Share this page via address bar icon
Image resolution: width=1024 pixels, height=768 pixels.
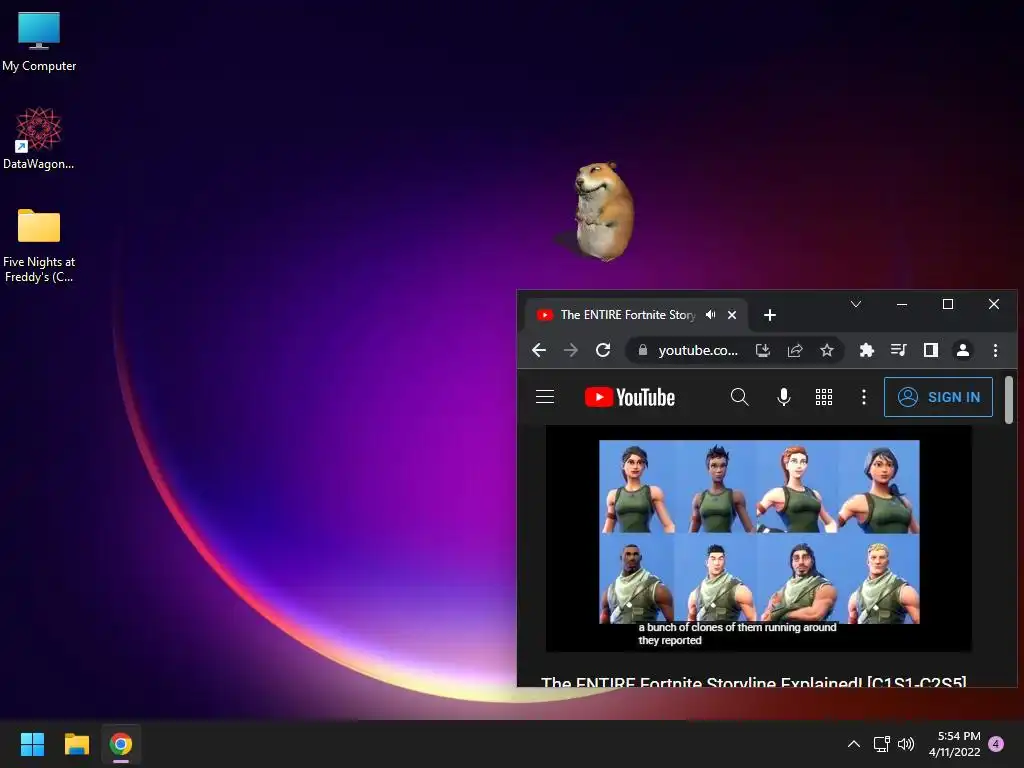point(795,351)
